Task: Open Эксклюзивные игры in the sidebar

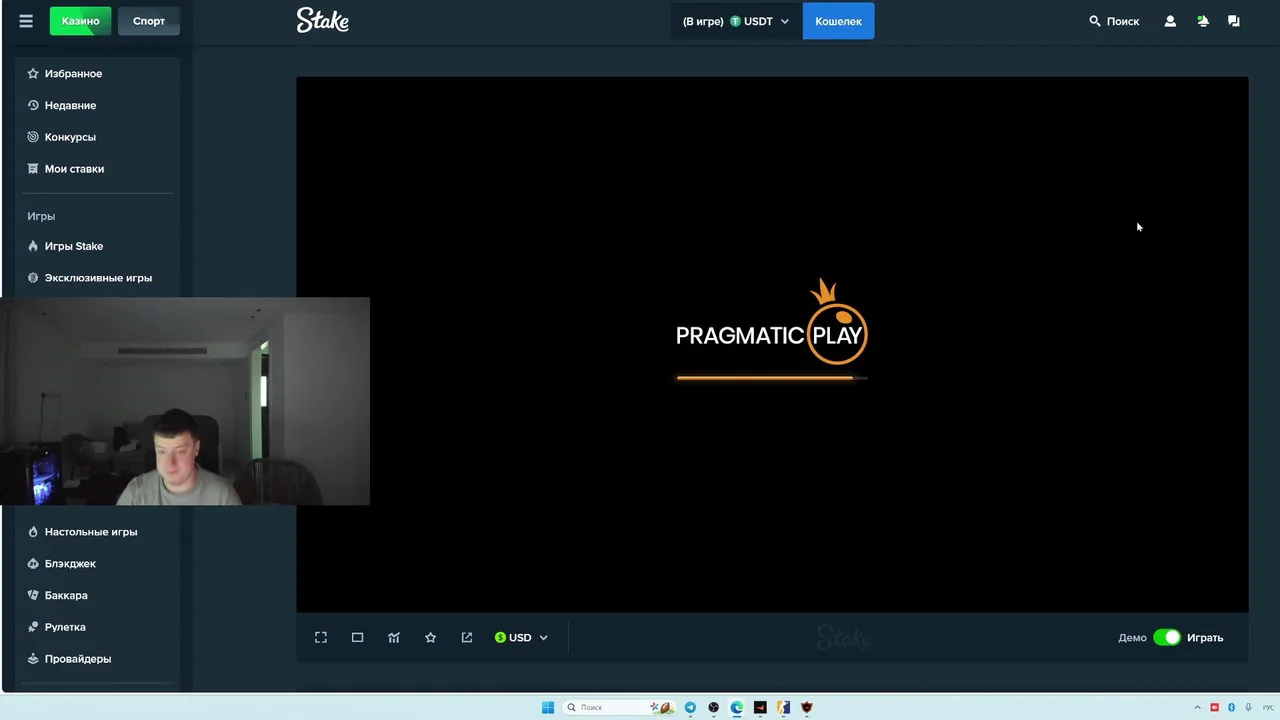Action: pyautogui.click(x=97, y=278)
